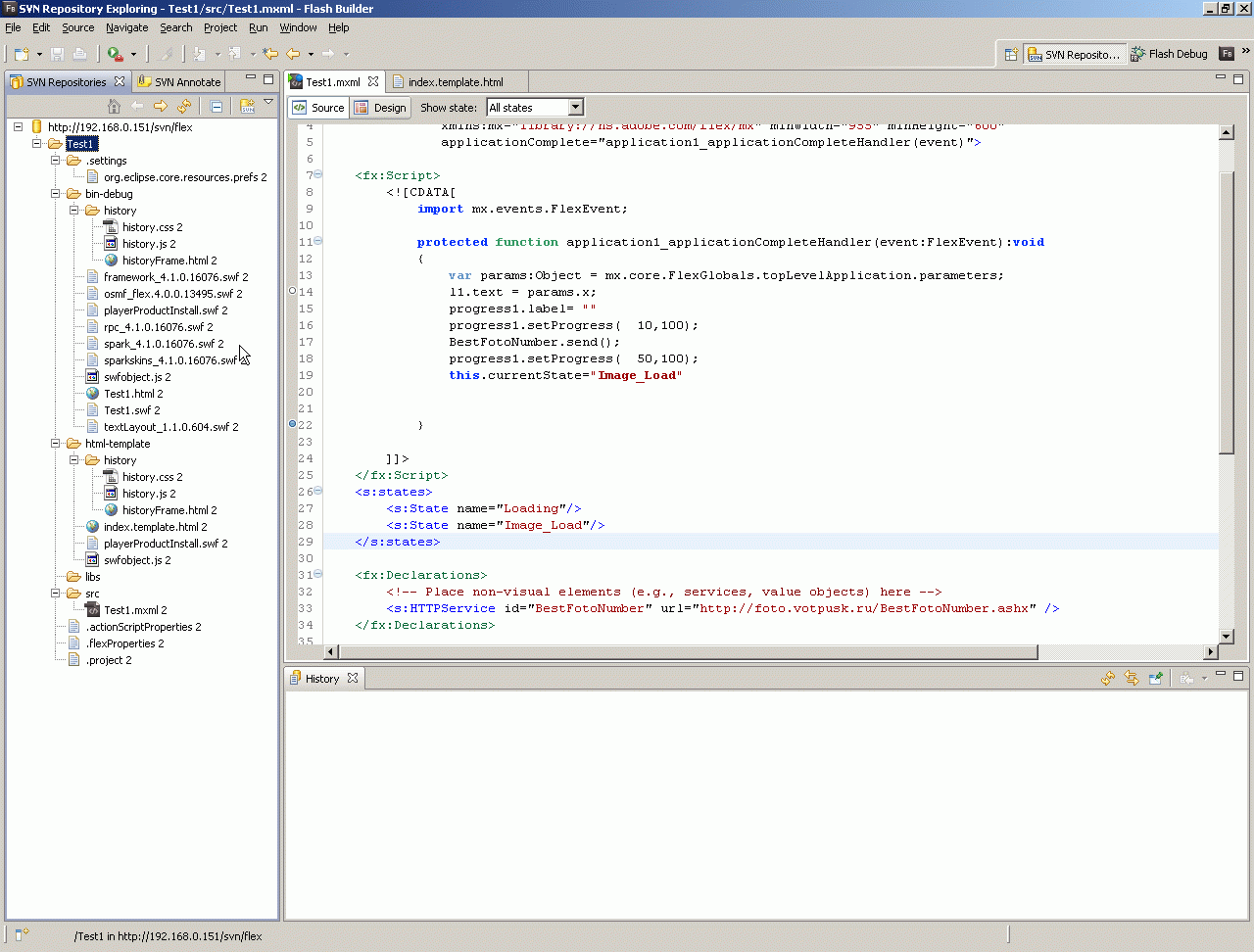Refresh the SVN Repositories view
This screenshot has width=1254, height=952.
point(184,106)
